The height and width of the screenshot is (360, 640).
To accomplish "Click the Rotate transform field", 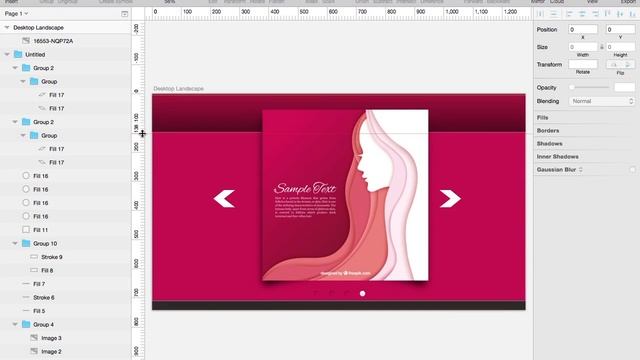I will click(x=583, y=64).
